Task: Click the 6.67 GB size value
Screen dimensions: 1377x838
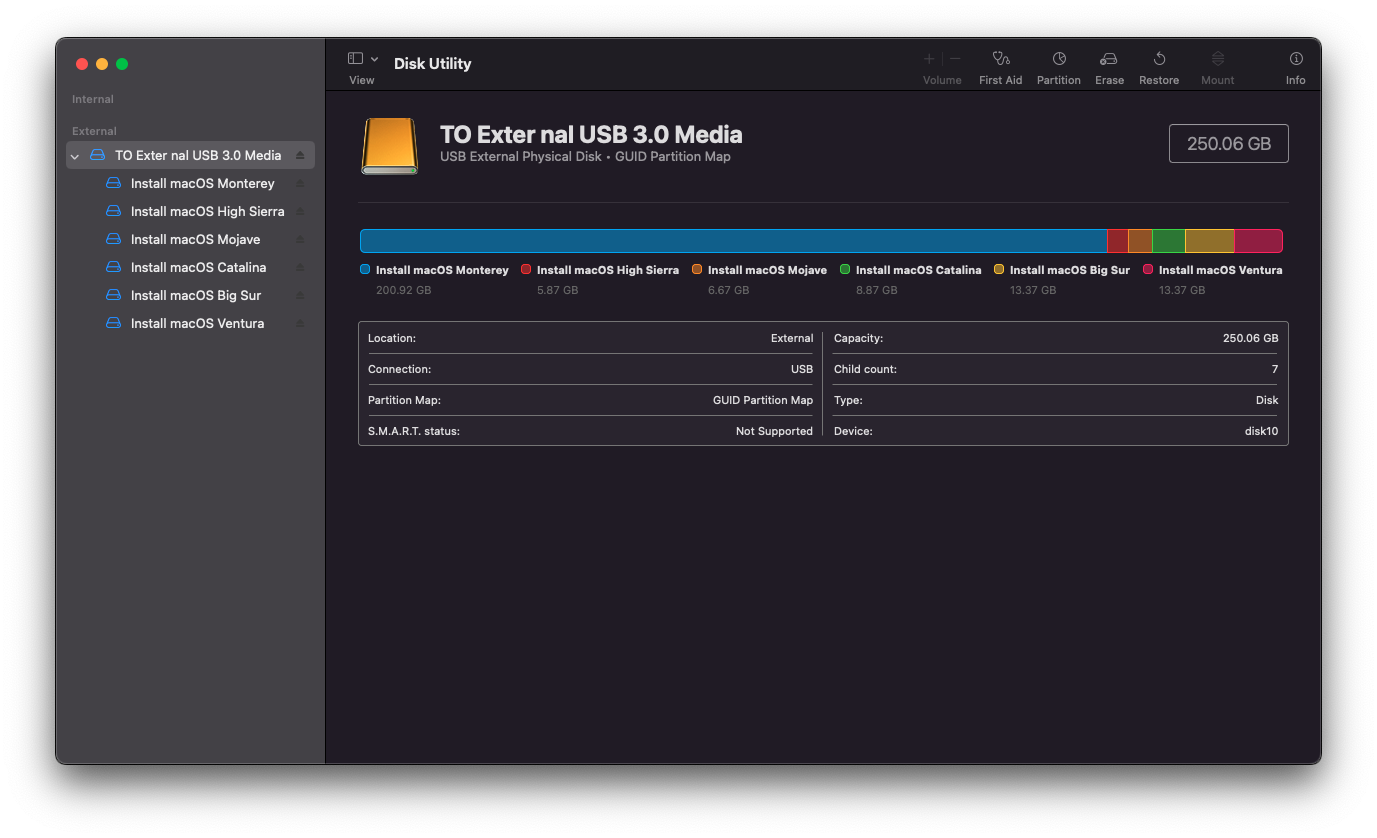Action: [x=728, y=290]
